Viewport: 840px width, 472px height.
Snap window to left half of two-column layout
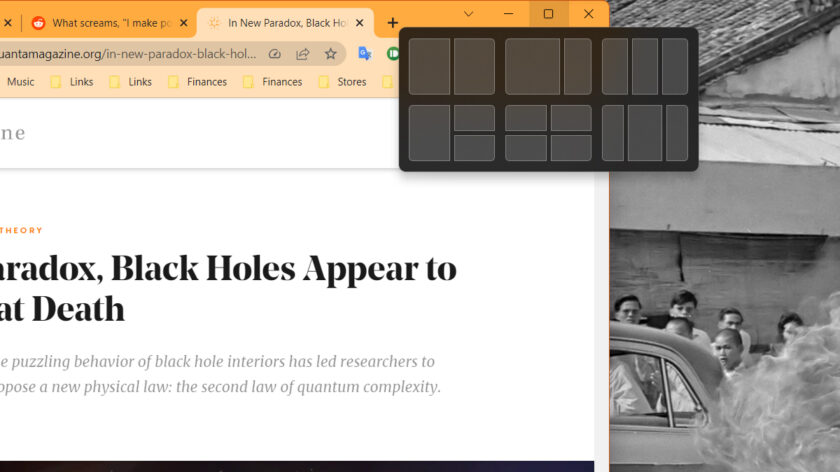429,67
